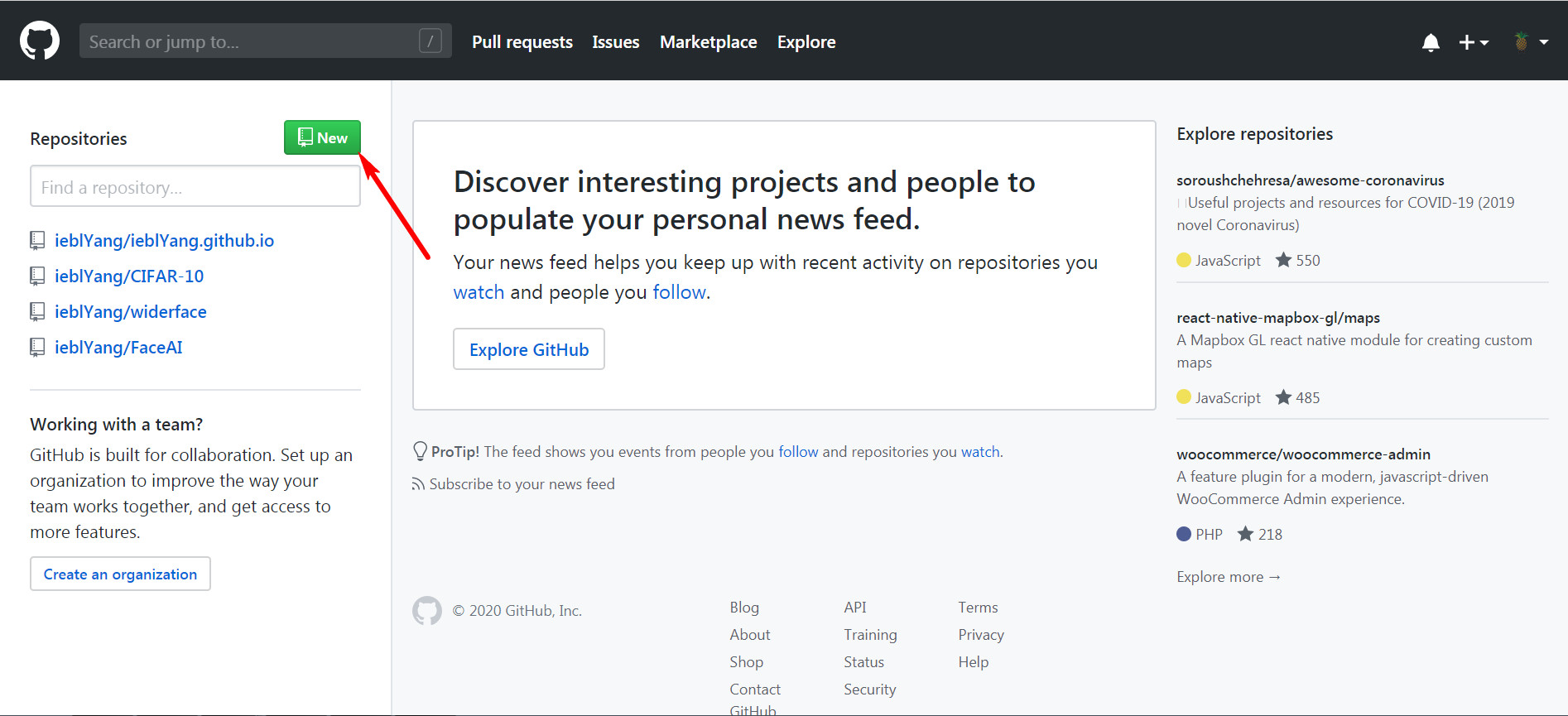Open the API footer link

coord(855,608)
